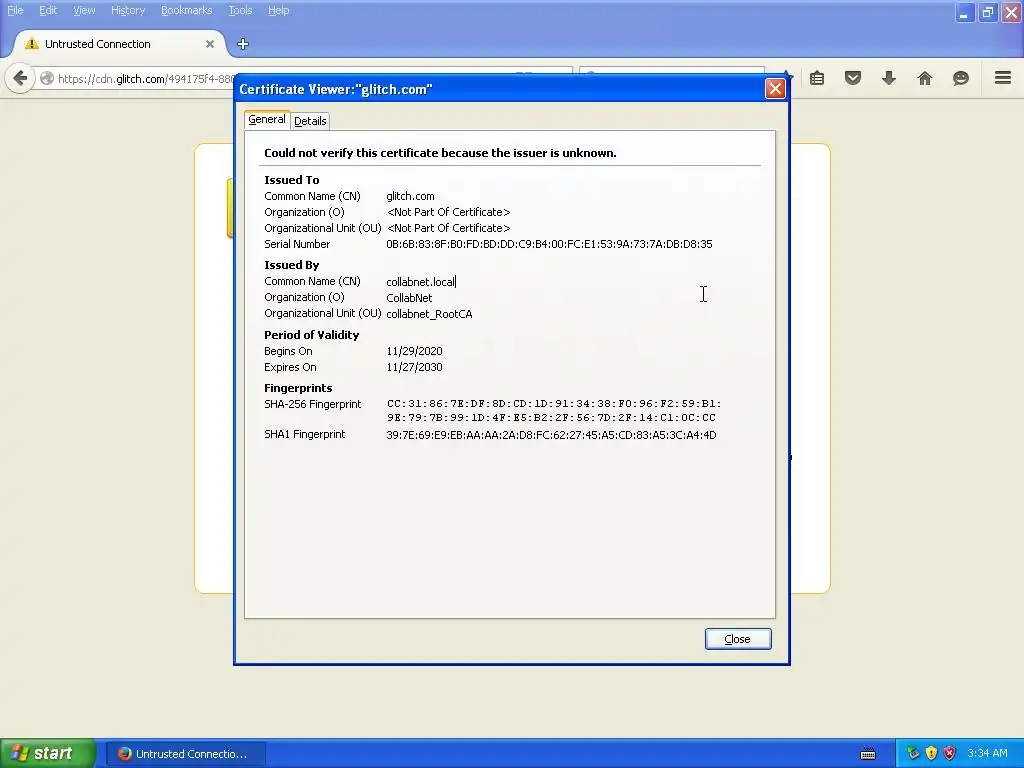Image resolution: width=1024 pixels, height=768 pixels.
Task: Click the Windows start button
Action: pos(48,753)
